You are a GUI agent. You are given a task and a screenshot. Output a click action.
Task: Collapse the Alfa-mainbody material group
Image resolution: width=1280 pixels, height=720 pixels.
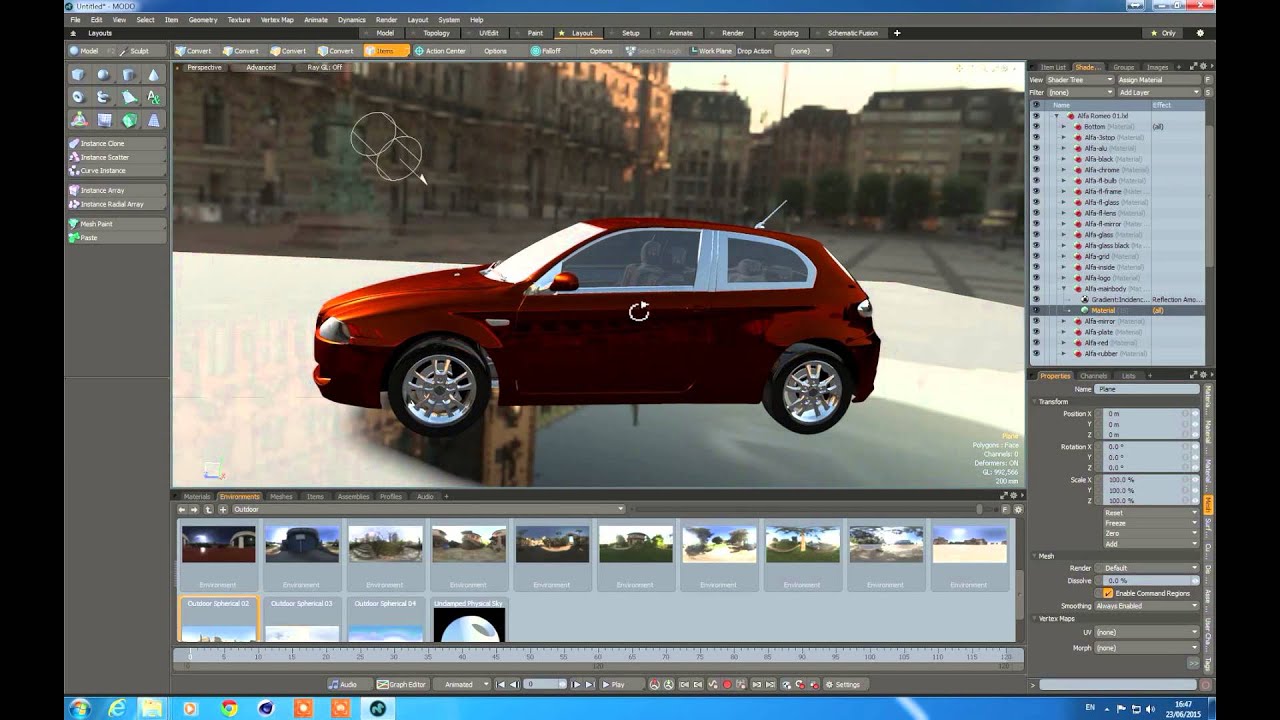[1064, 289]
